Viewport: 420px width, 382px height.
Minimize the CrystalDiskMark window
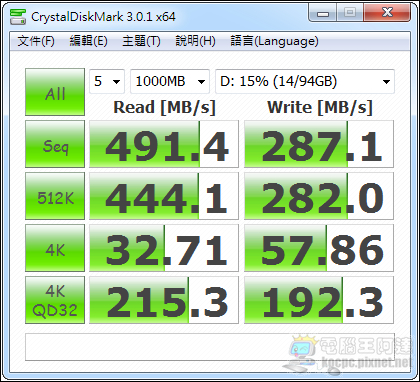[x=323, y=13]
